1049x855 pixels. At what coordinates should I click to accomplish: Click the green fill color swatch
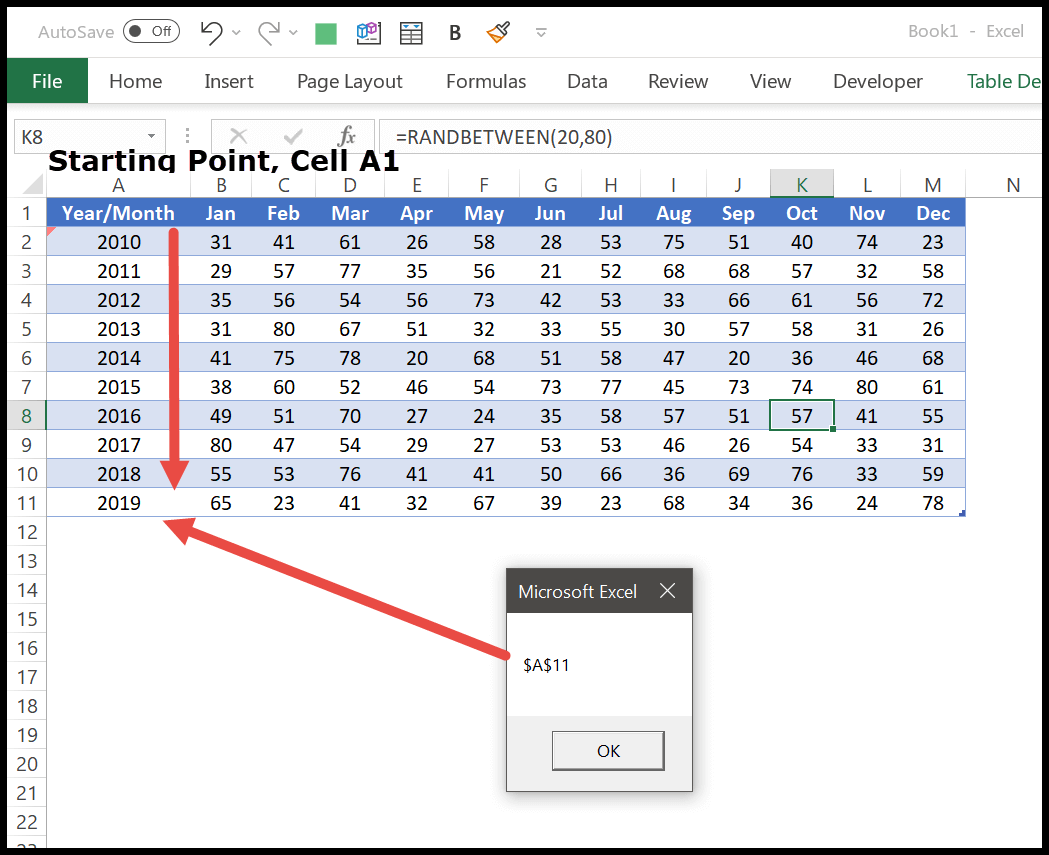click(x=325, y=31)
